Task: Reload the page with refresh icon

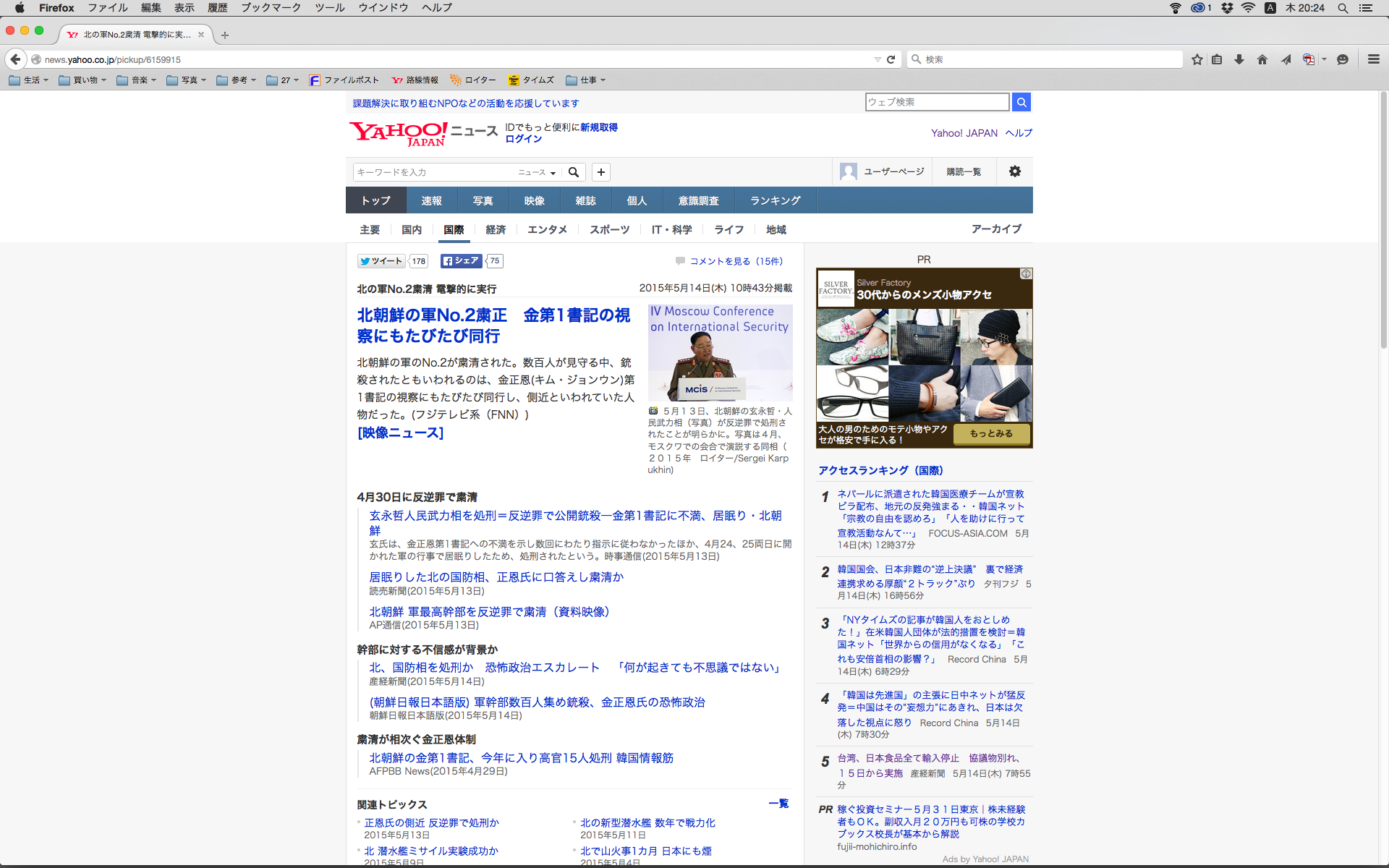Action: pos(891,59)
